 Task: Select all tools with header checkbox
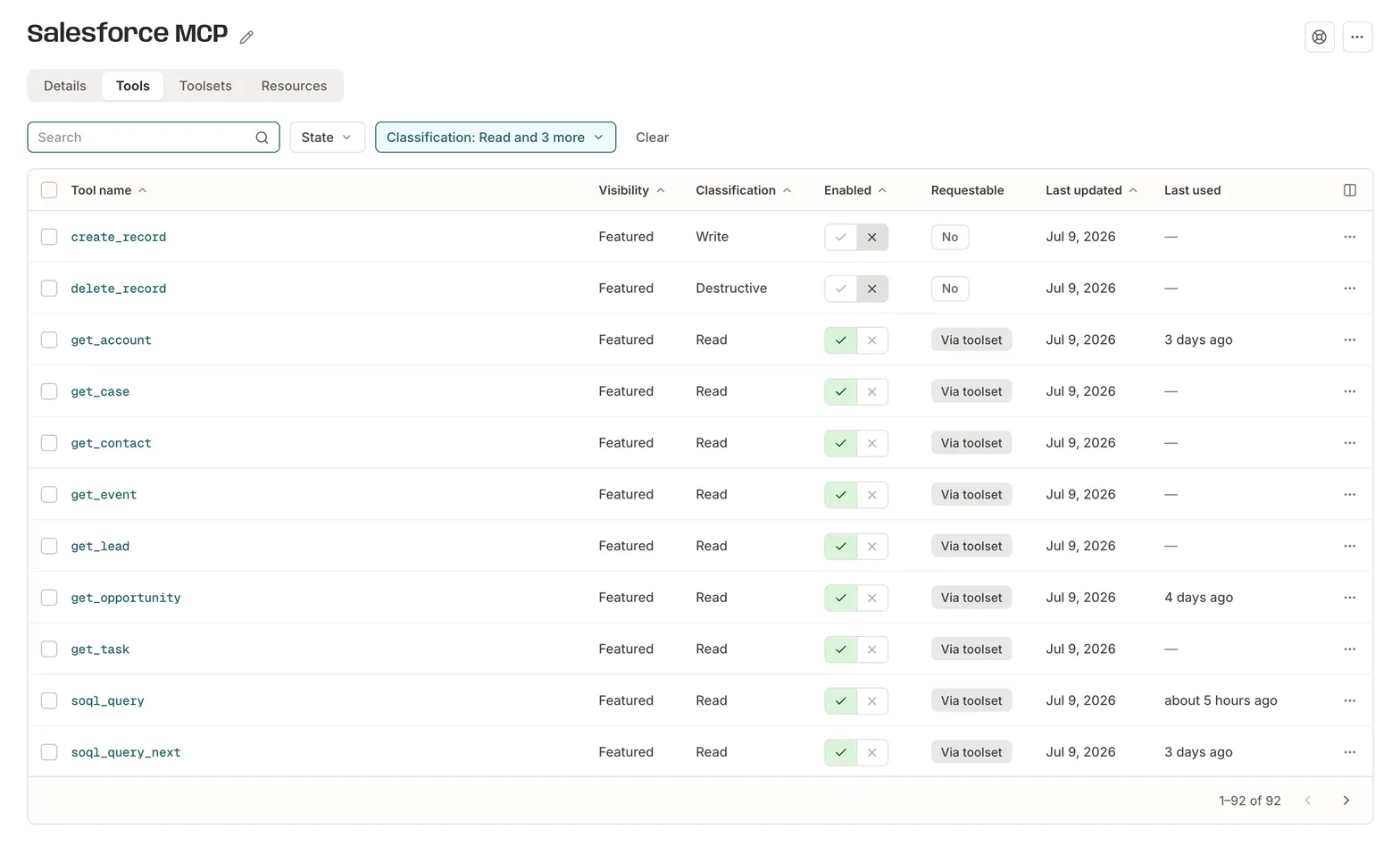click(49, 190)
